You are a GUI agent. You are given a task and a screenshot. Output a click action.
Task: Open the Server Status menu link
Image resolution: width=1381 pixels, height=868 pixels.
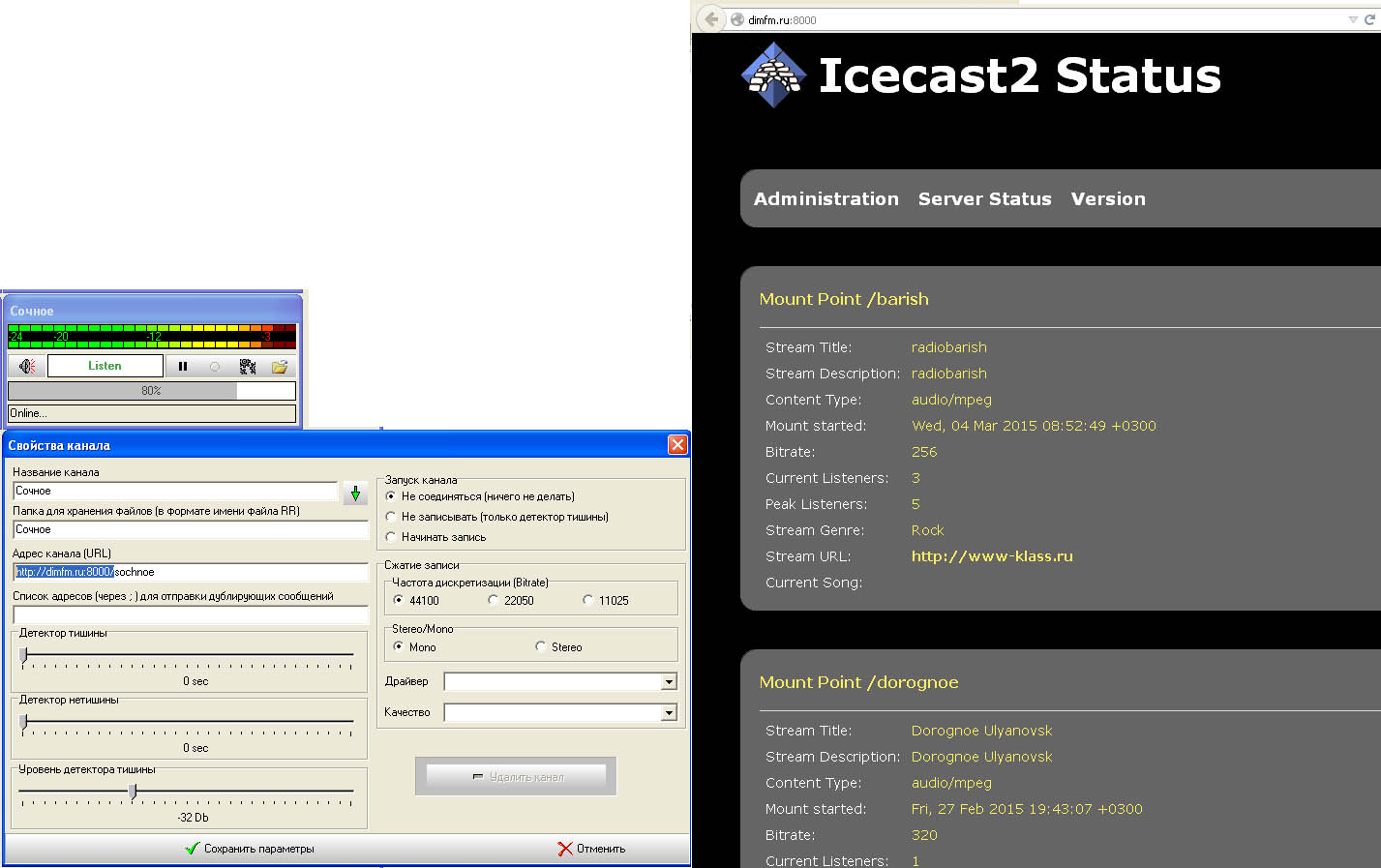[984, 198]
